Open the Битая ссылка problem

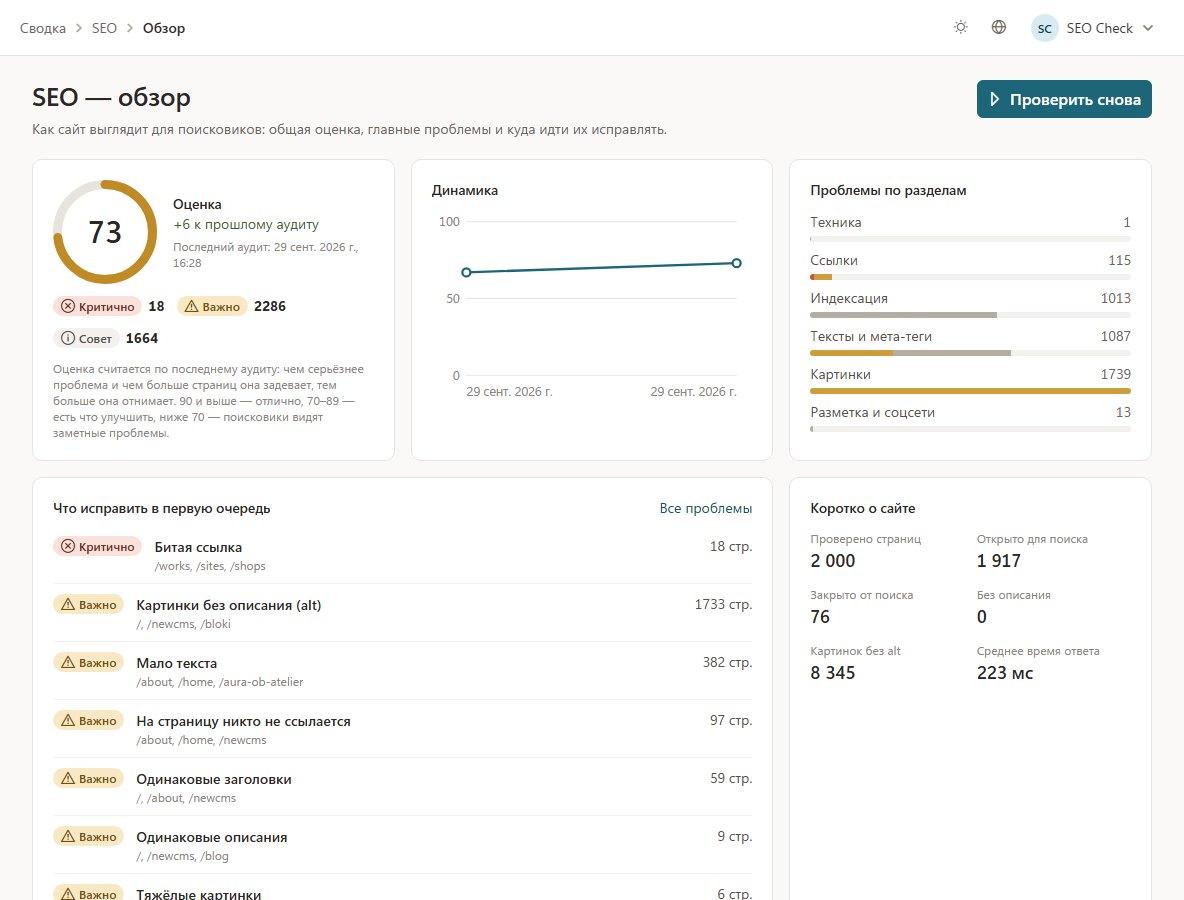pyautogui.click(x=199, y=547)
